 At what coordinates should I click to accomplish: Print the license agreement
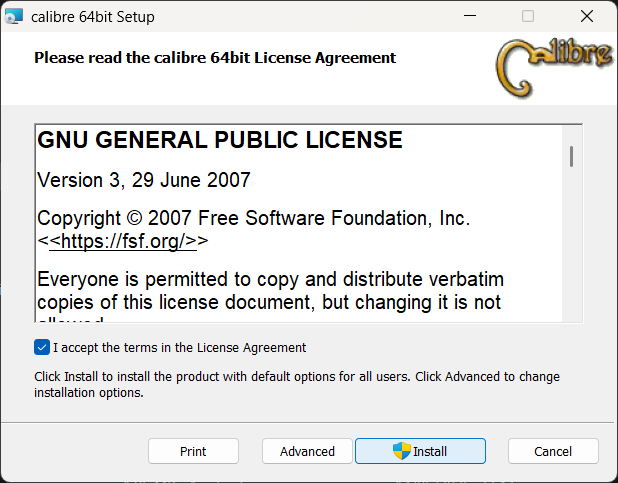click(x=193, y=451)
